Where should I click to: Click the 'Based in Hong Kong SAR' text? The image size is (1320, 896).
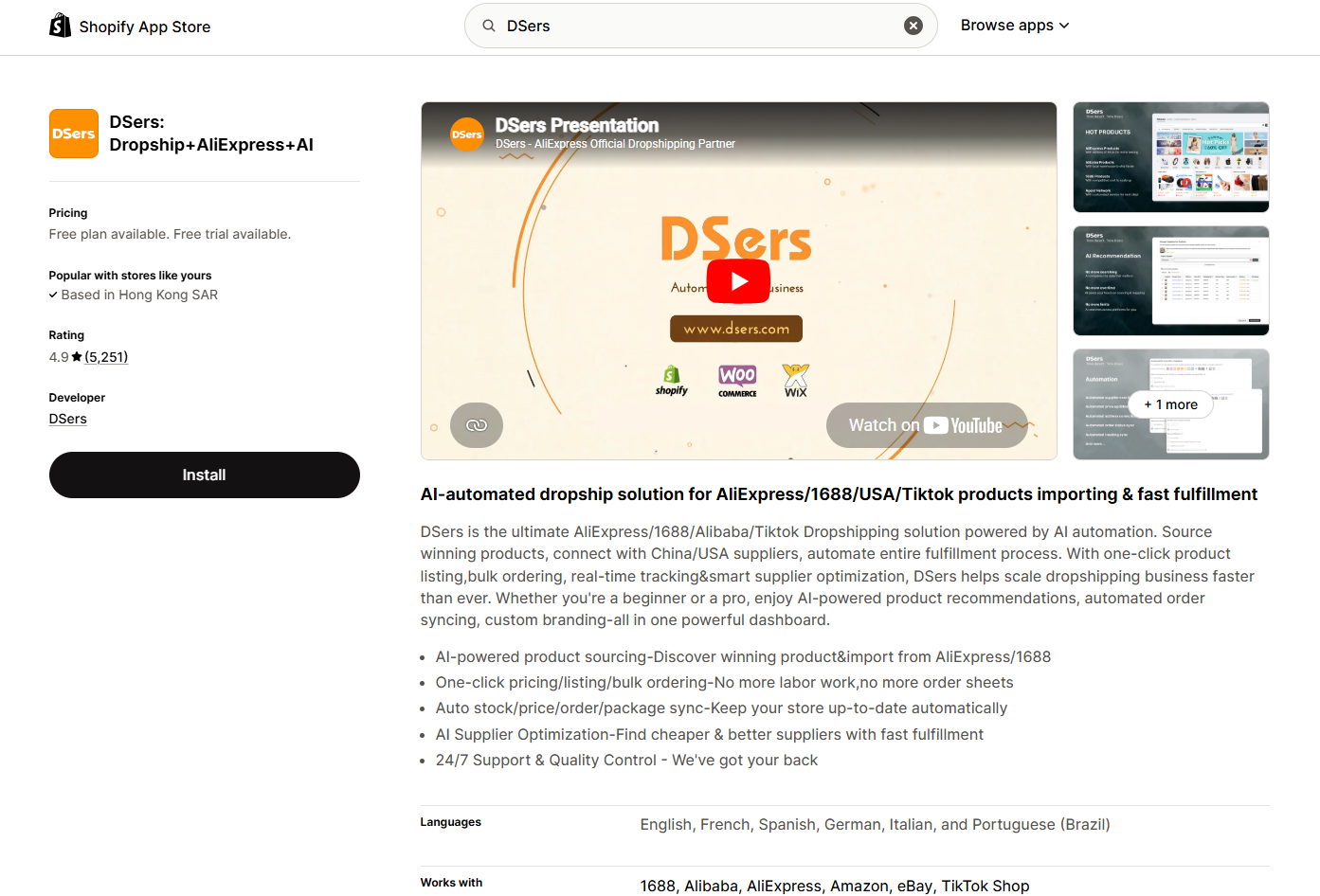click(x=140, y=295)
